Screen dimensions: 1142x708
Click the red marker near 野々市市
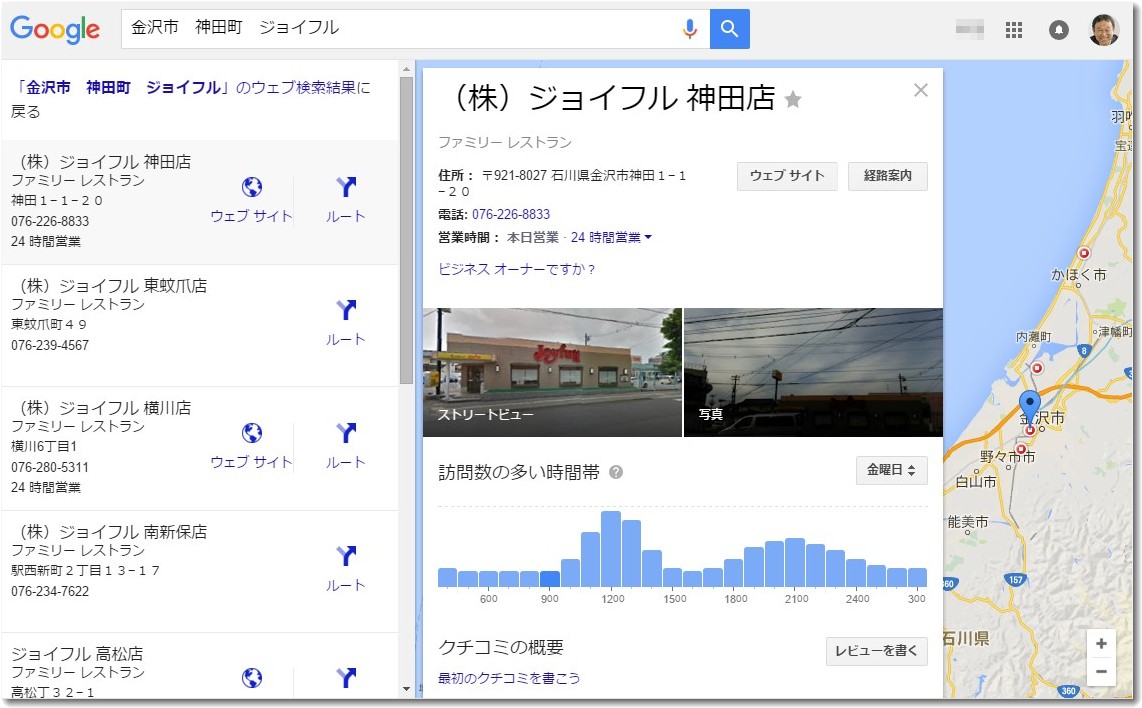click(x=1021, y=449)
